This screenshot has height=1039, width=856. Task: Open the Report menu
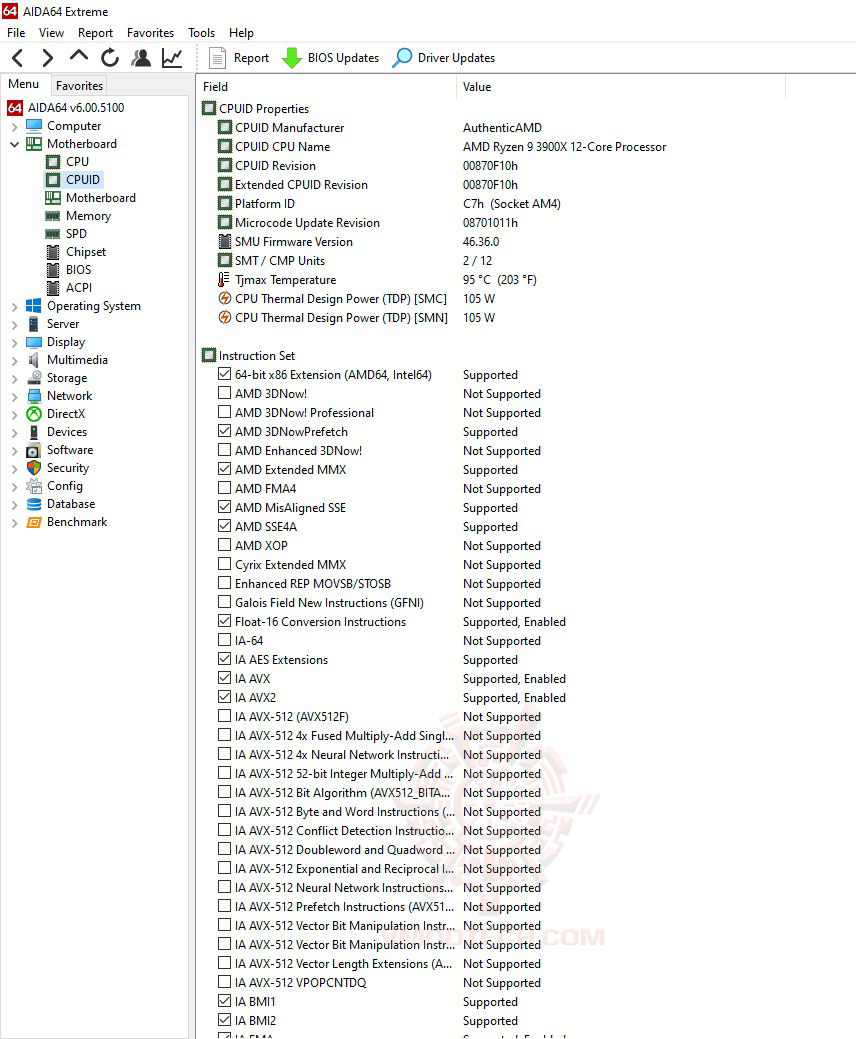95,32
